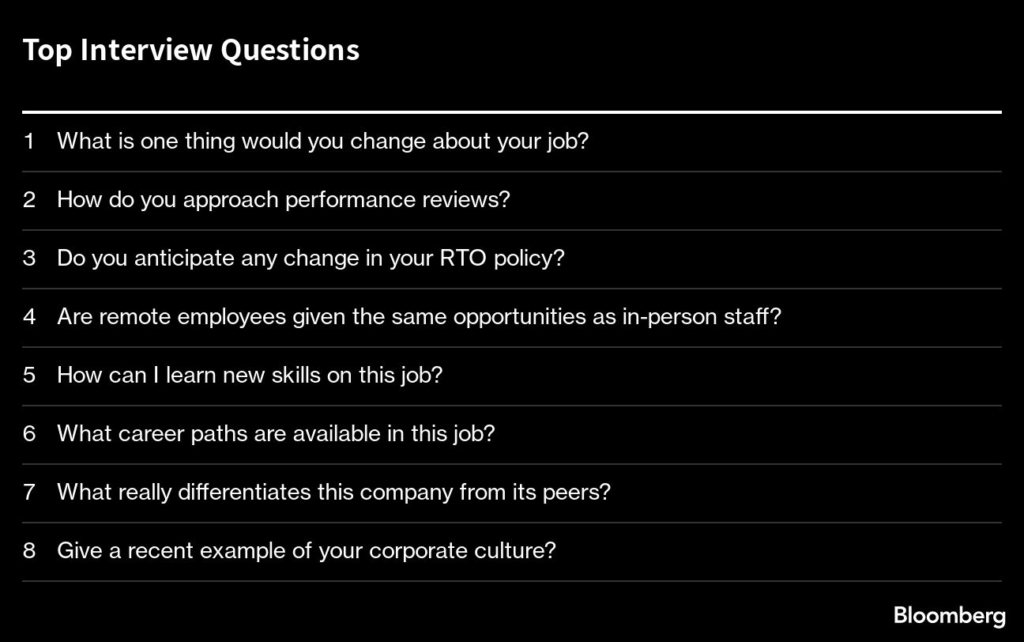Click row number 6 in the list
This screenshot has height=642, width=1024.
(29, 434)
